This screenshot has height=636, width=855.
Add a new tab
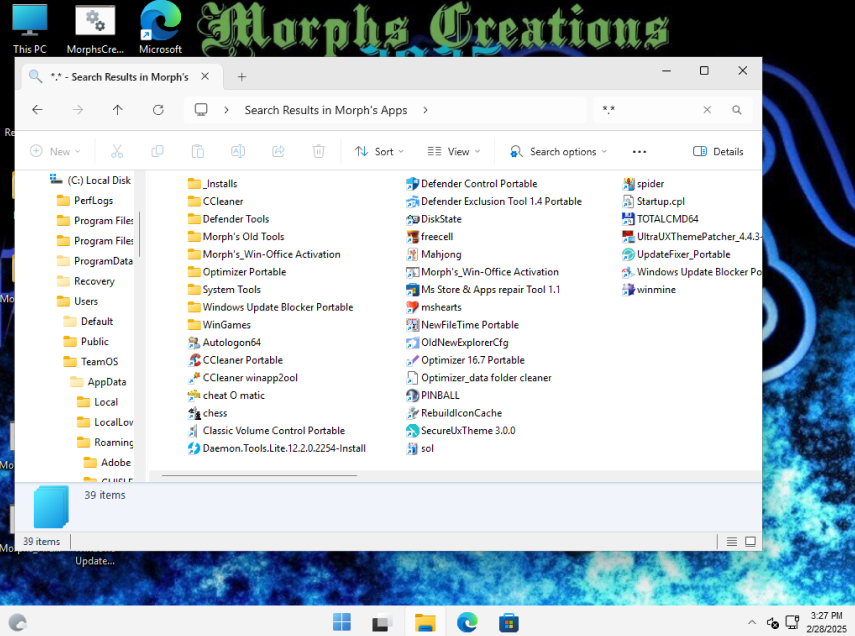[x=242, y=77]
